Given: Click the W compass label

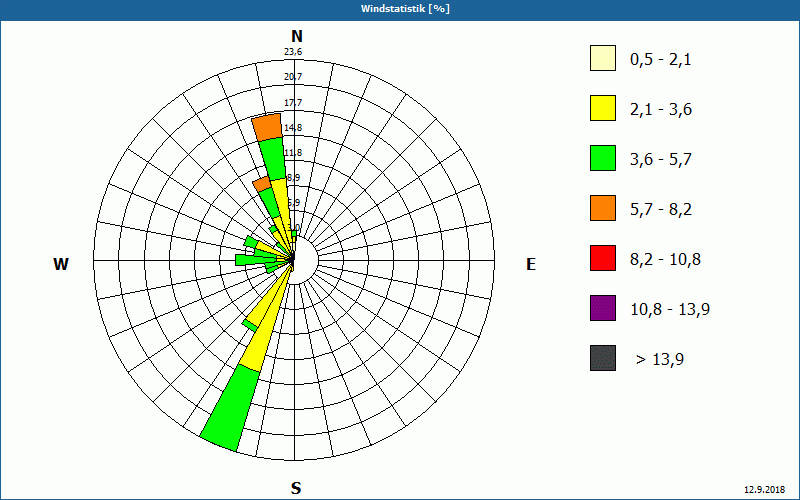Looking at the screenshot, I should (x=61, y=264).
